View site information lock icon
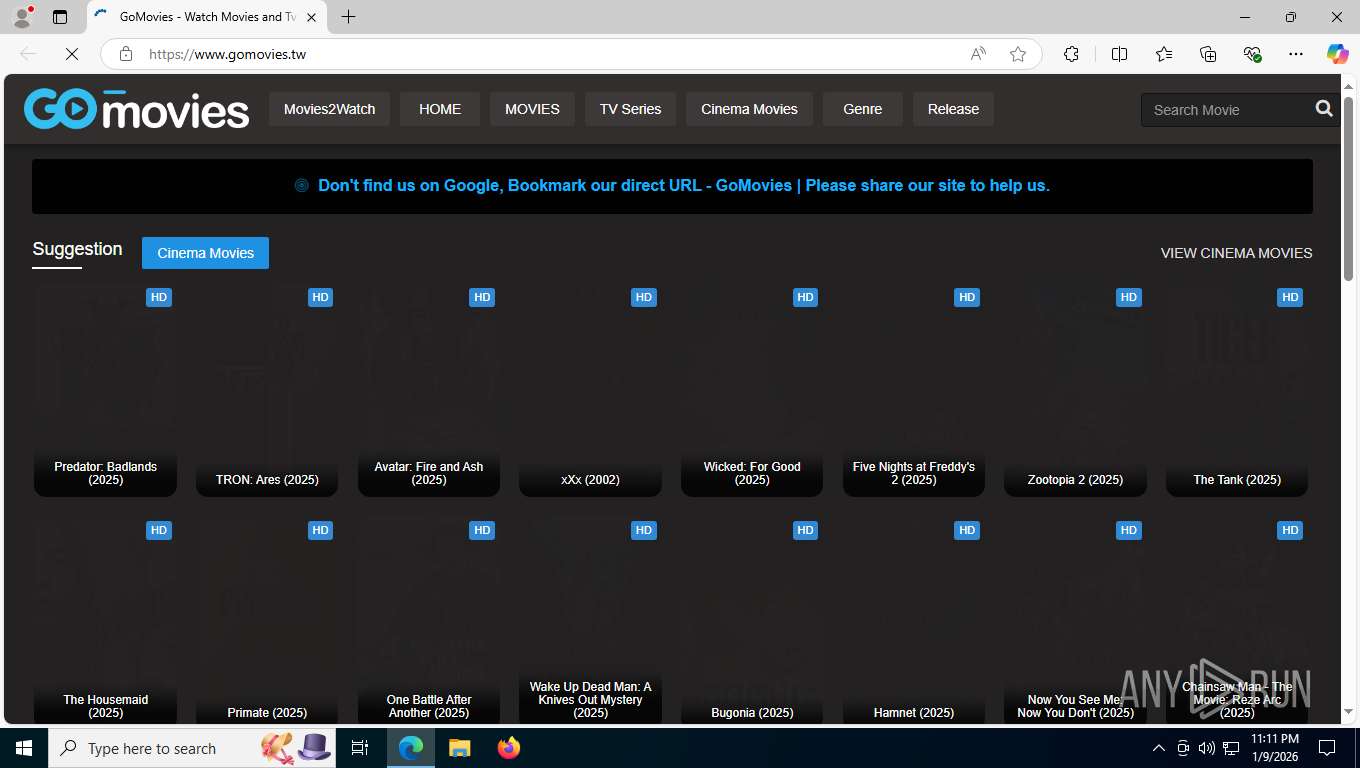1360x768 pixels. (x=126, y=54)
